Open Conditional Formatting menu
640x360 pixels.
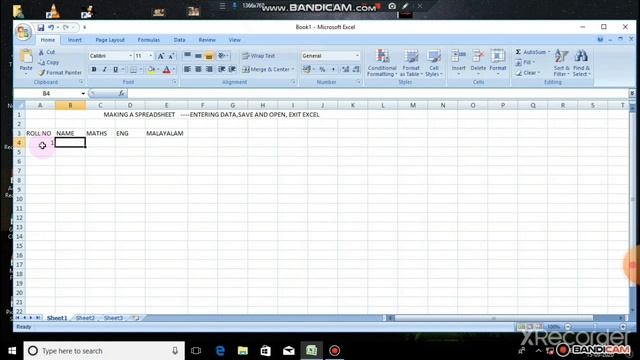pos(382,63)
